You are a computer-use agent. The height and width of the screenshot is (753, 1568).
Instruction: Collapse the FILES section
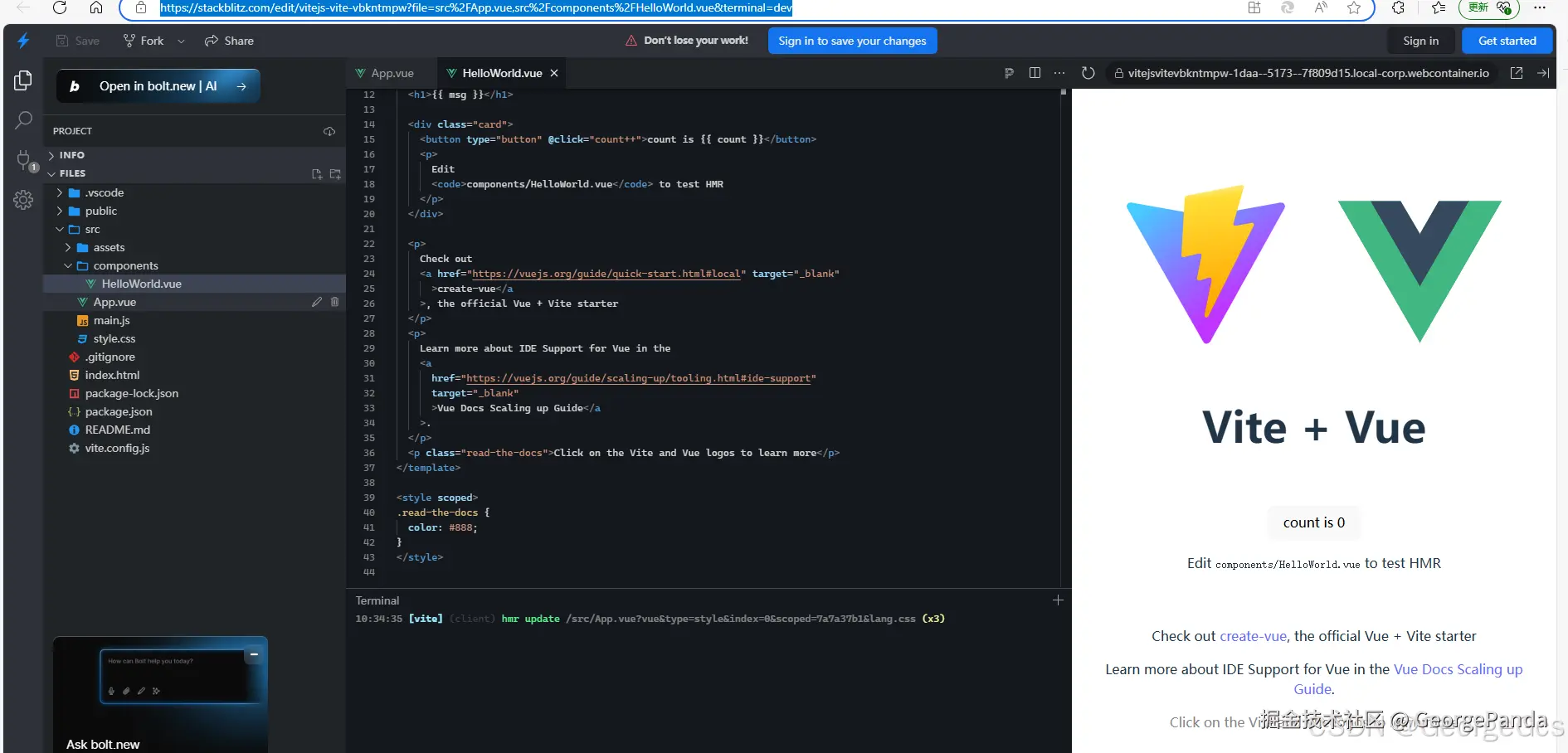51,173
